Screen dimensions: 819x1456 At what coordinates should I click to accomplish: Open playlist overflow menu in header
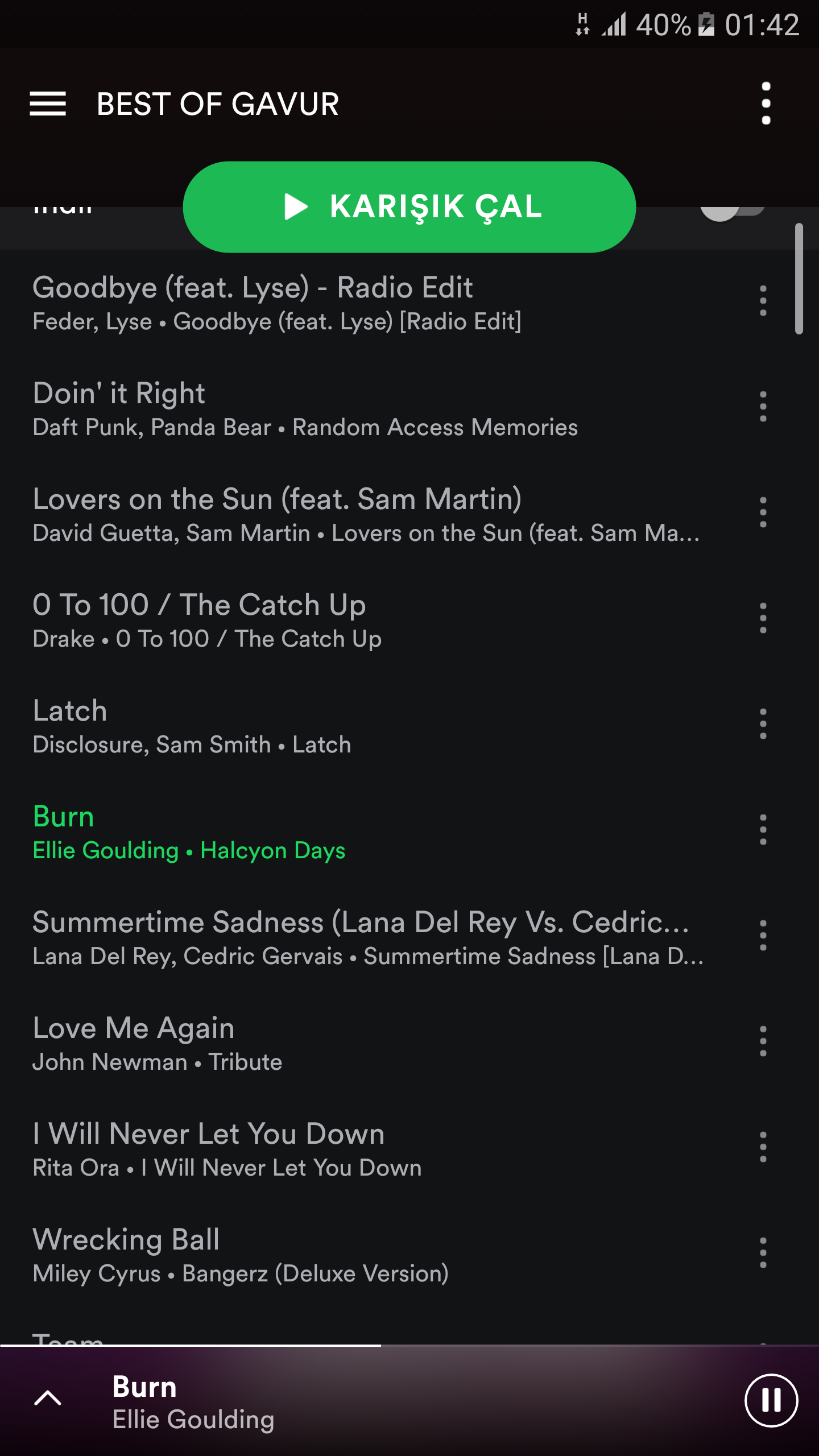[x=766, y=104]
